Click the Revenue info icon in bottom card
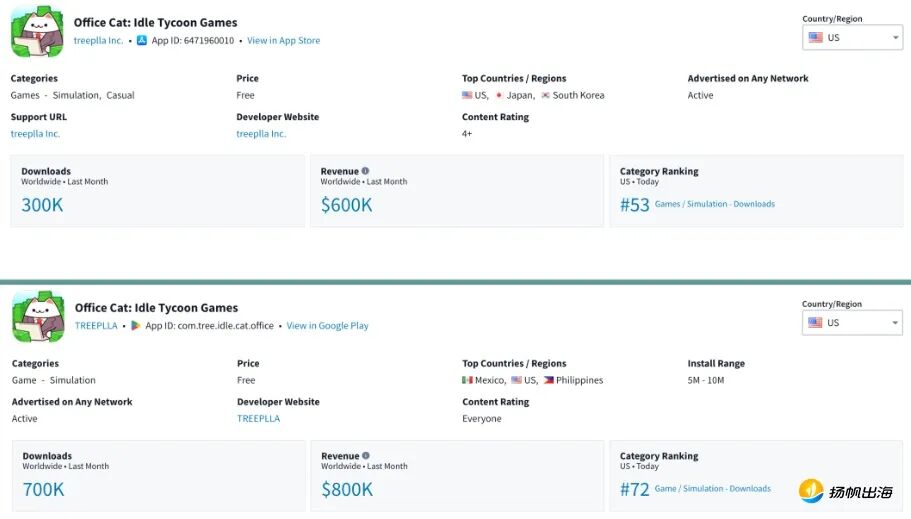The width and height of the screenshot is (911, 519). (x=365, y=456)
